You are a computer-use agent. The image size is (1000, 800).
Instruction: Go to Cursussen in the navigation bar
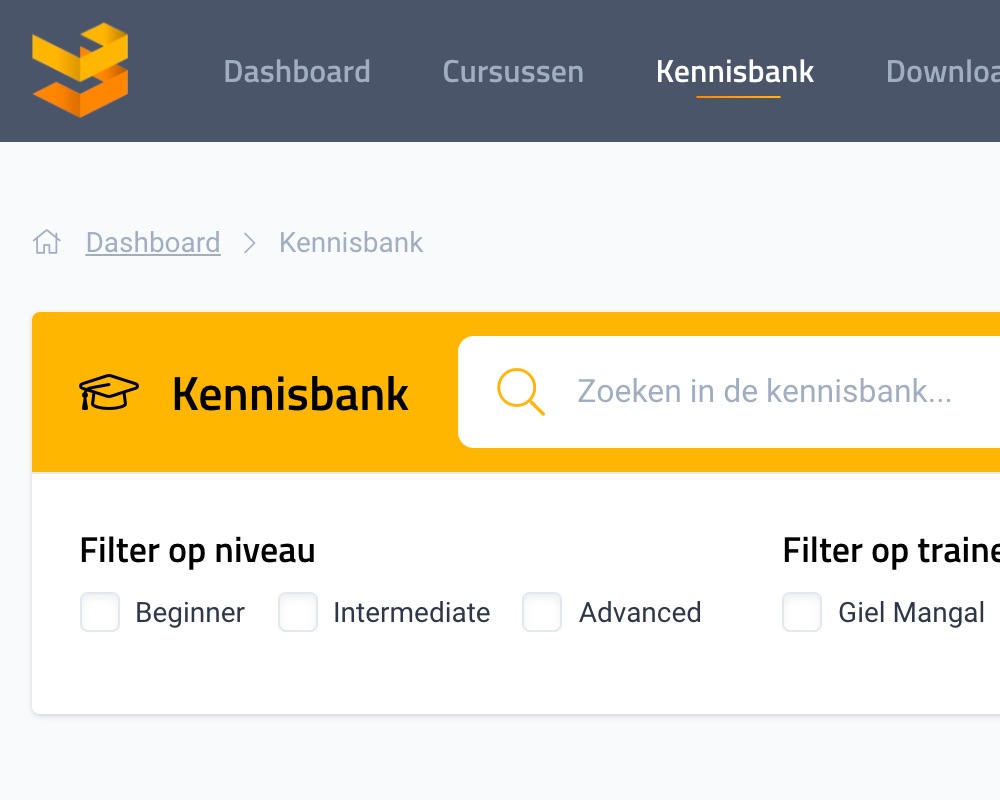click(x=513, y=72)
